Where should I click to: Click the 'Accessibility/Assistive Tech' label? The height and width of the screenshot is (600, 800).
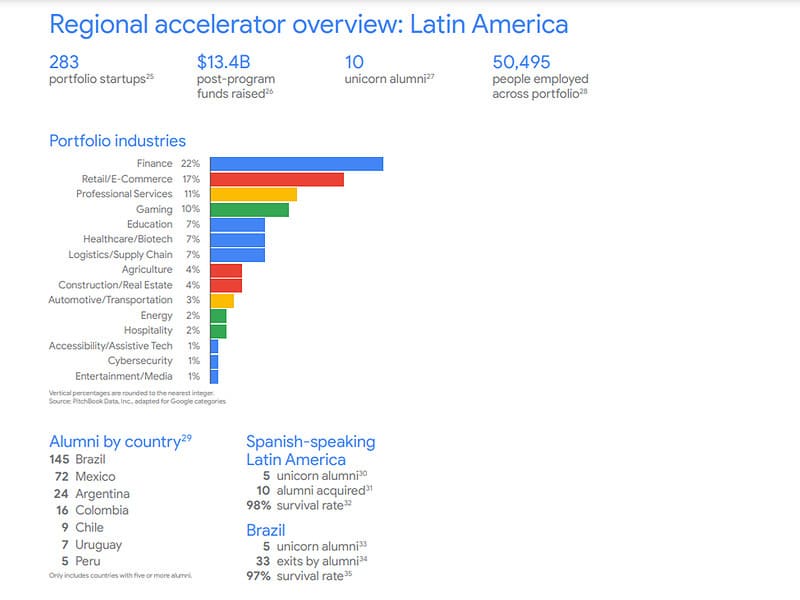111,346
